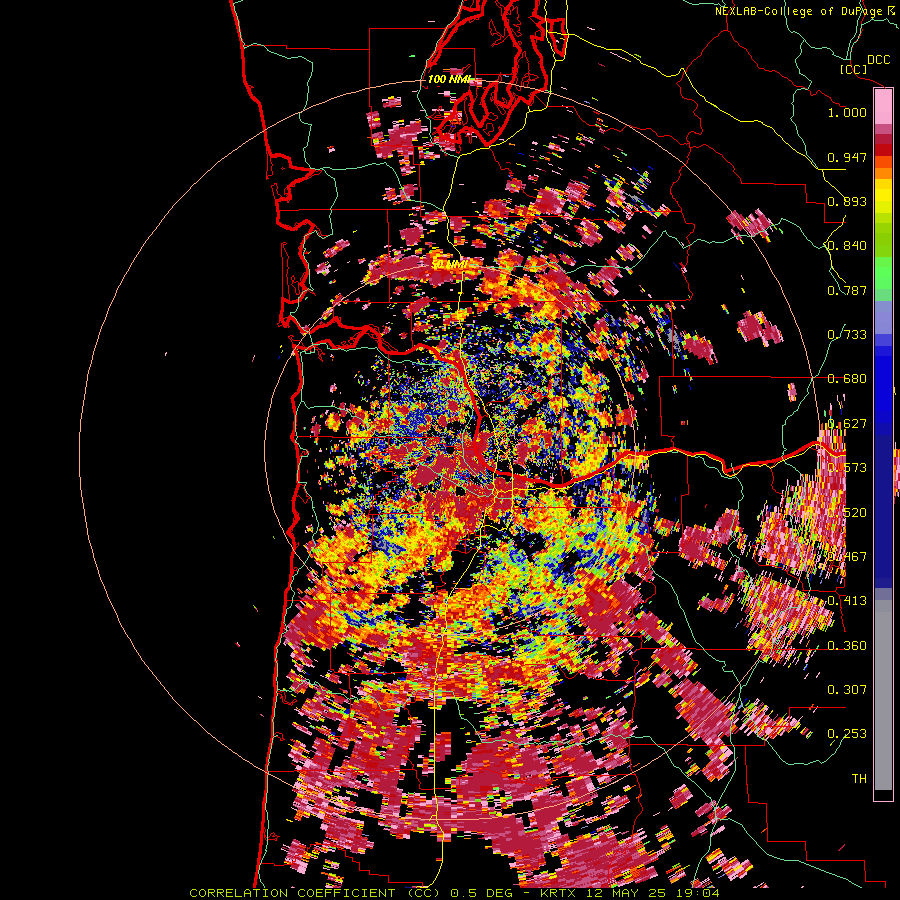
Task: Select the 0.307 value on the legend
Action: point(847,689)
